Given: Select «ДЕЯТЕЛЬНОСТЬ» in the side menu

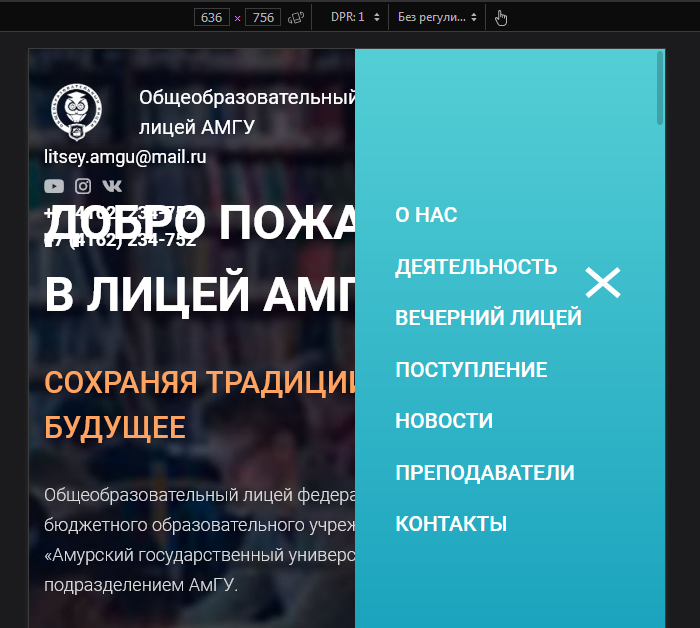Looking at the screenshot, I should pyautogui.click(x=476, y=267).
